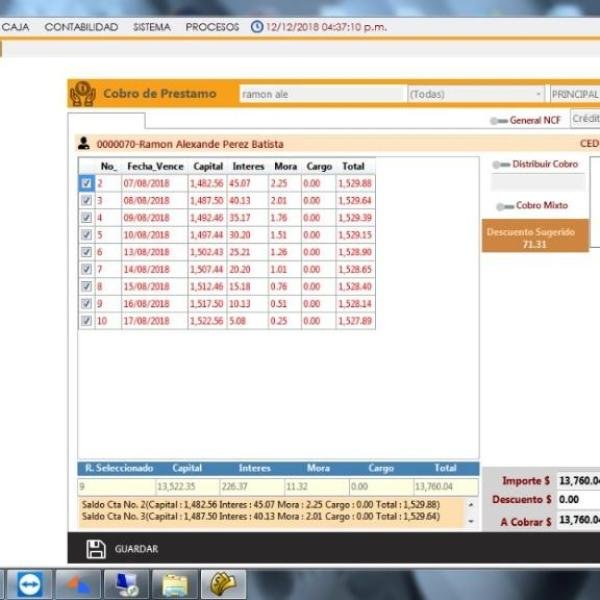The height and width of the screenshot is (600, 600).
Task: Uncheck installment No. 5 checkbox
Action: [86, 235]
